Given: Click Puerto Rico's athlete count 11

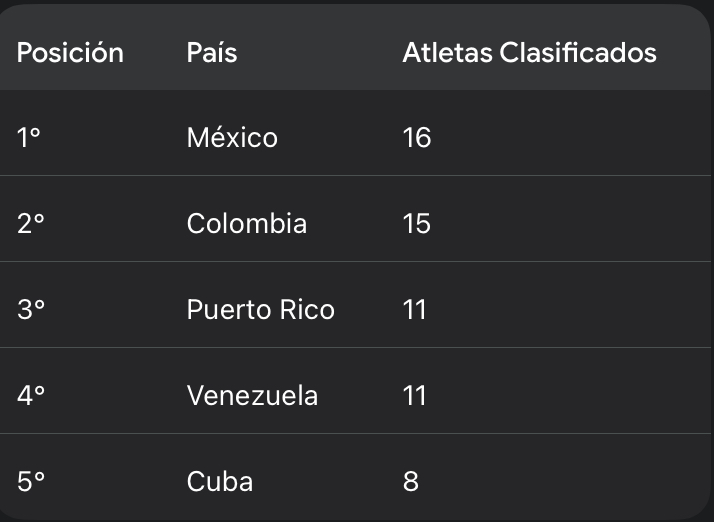Looking at the screenshot, I should (414, 309).
